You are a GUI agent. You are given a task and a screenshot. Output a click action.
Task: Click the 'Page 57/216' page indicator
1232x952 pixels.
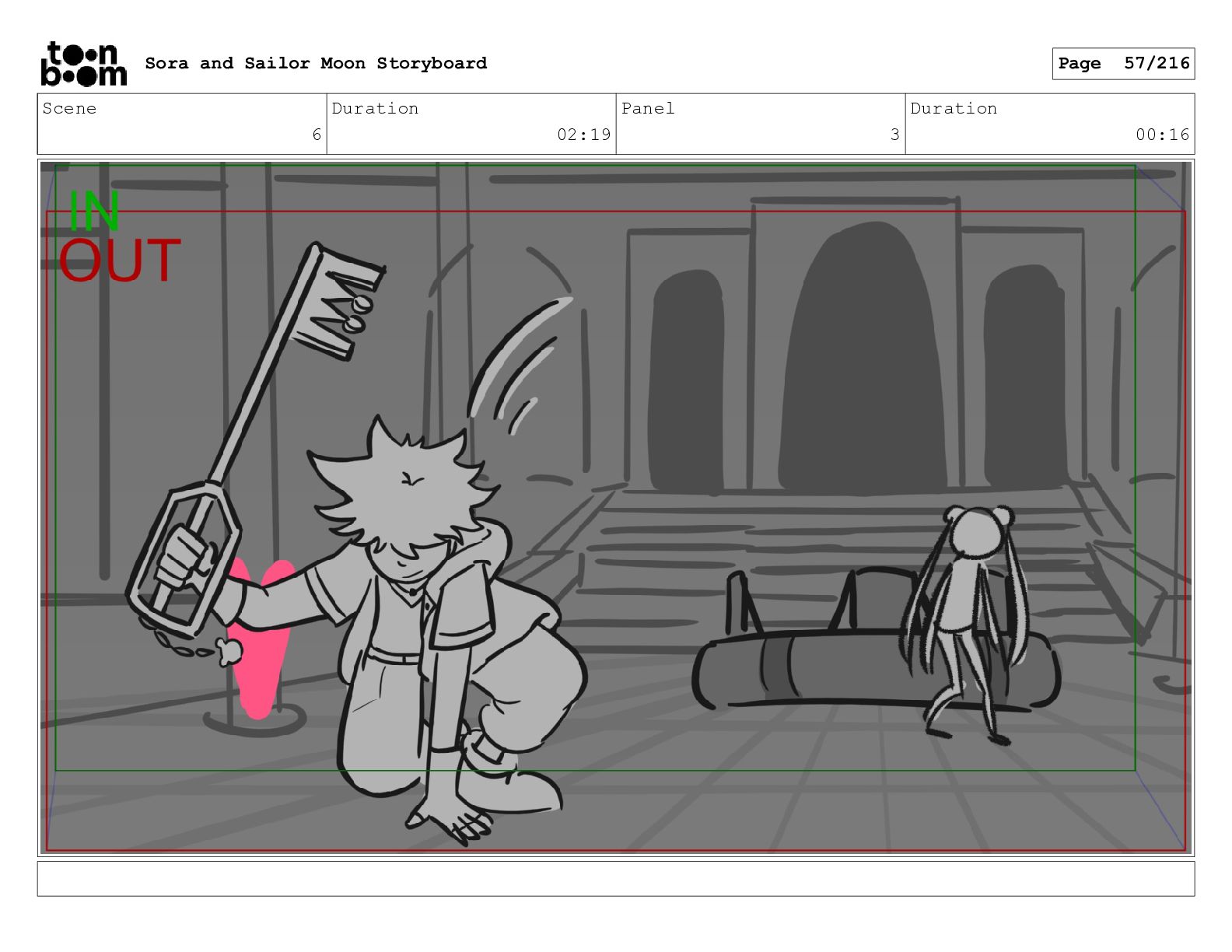point(1123,64)
